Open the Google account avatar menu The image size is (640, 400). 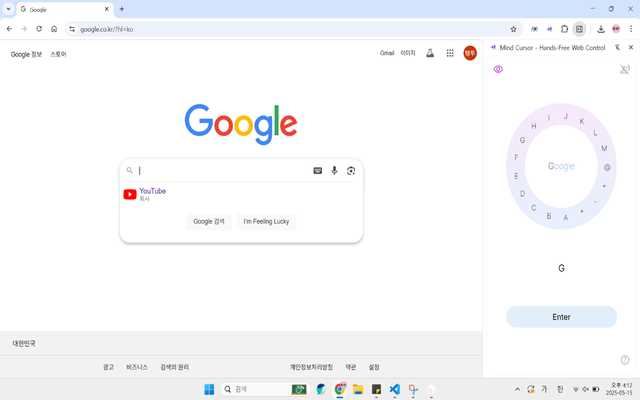click(470, 53)
